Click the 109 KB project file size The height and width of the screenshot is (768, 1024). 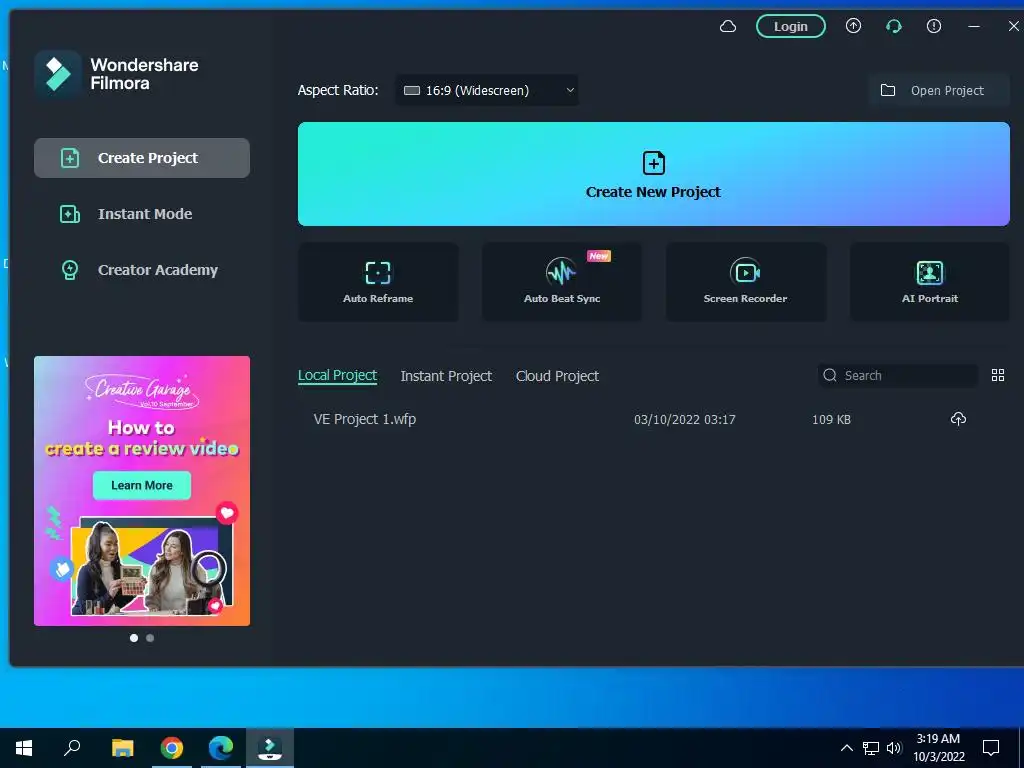(831, 420)
